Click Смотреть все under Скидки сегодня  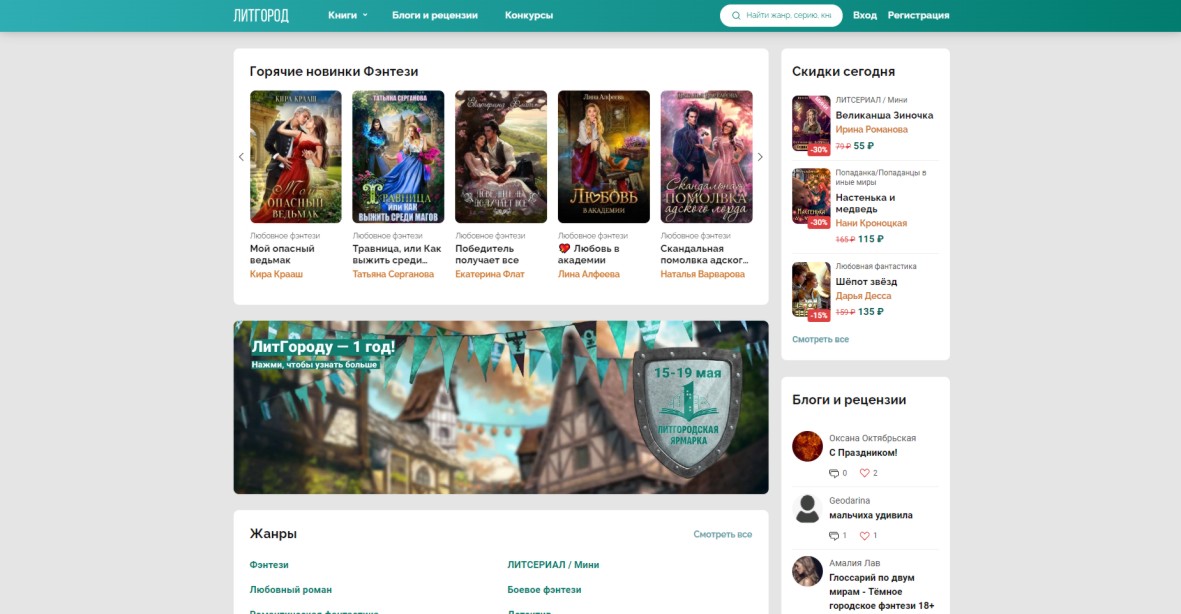(x=820, y=339)
